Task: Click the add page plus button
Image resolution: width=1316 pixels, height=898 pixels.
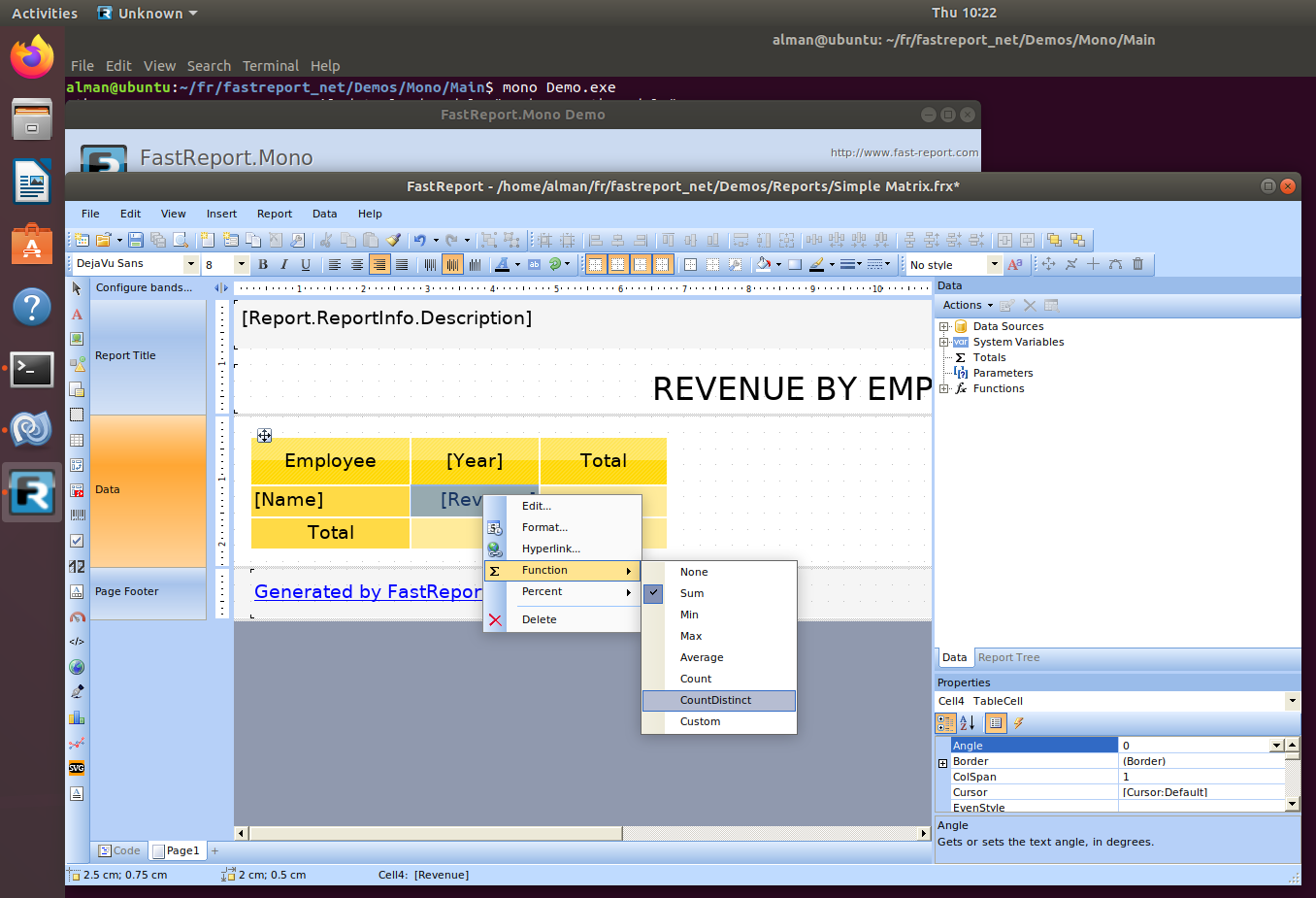Action: coord(214,851)
